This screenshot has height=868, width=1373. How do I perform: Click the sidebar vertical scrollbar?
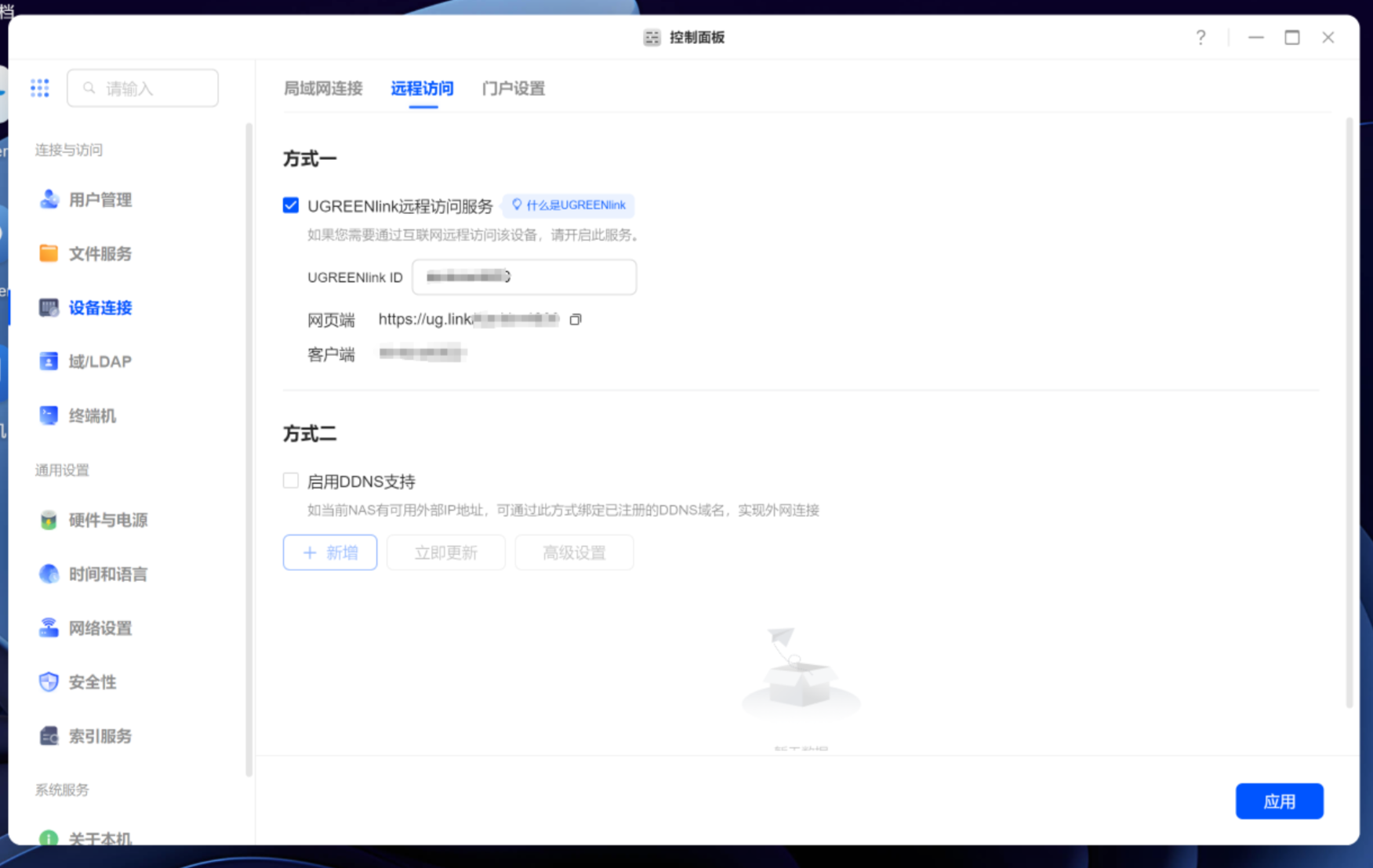249,449
